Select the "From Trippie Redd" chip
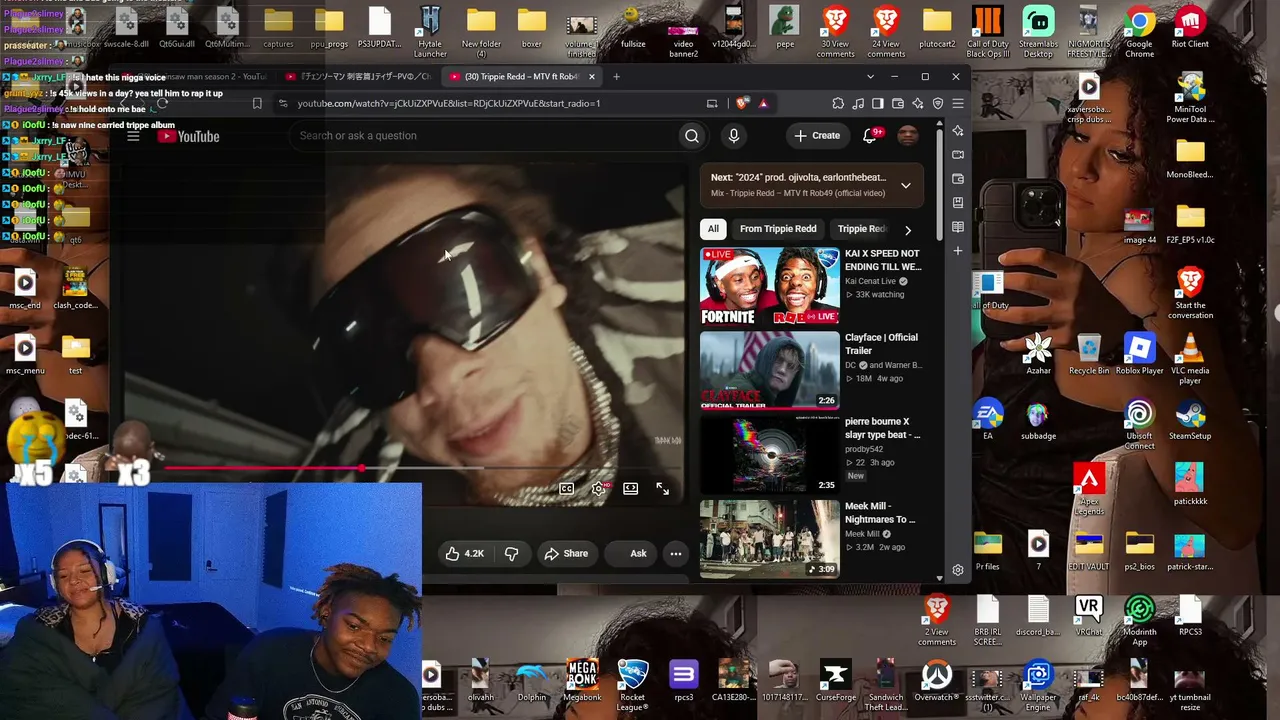 tap(778, 229)
